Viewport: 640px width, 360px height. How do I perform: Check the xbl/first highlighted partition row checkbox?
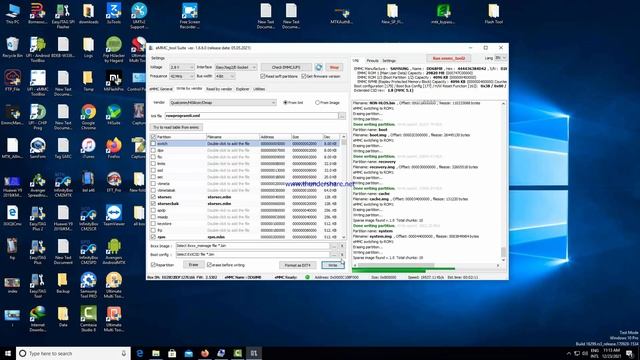point(153,144)
